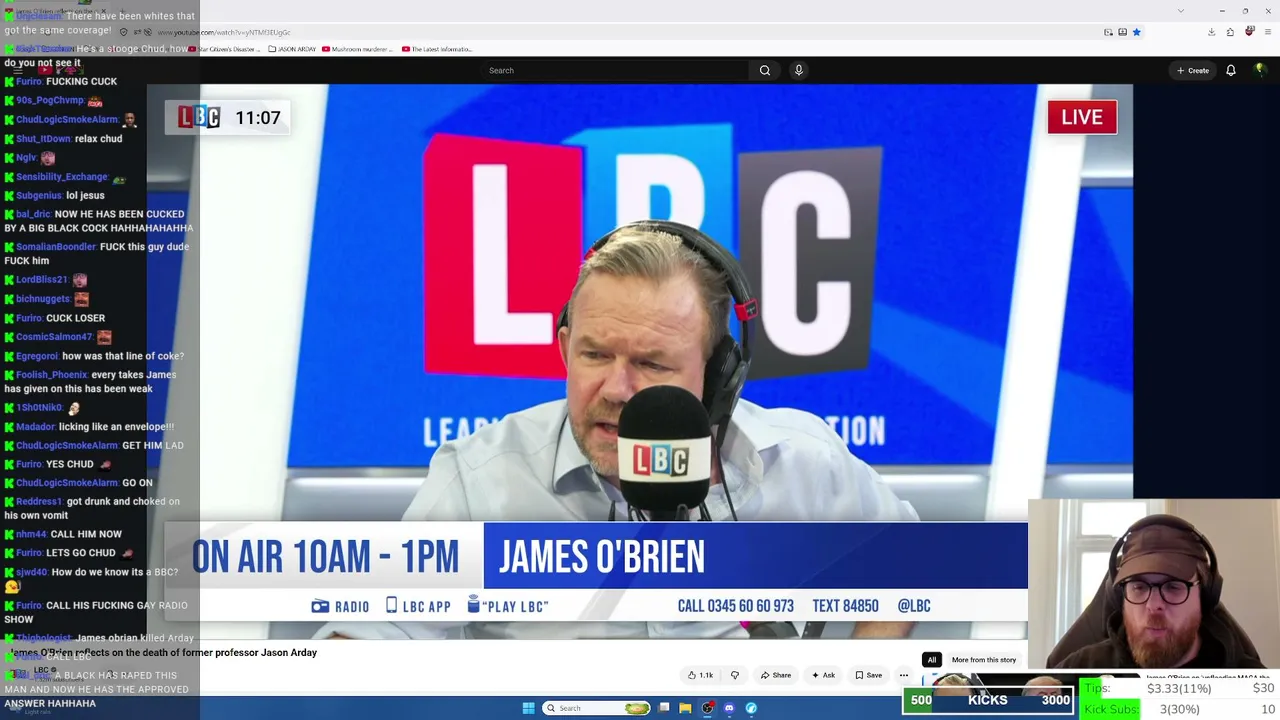Click the LBC live video player
The height and width of the screenshot is (720, 1280).
(x=640, y=360)
